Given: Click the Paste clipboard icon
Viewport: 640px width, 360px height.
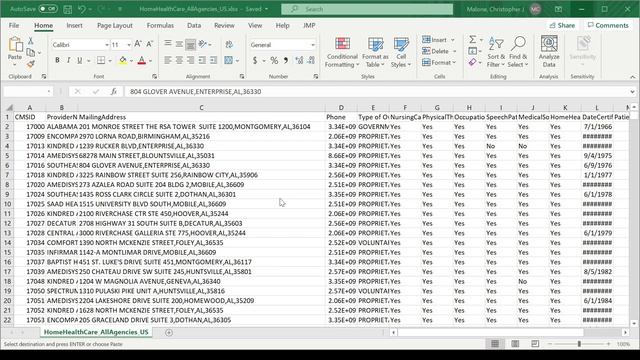Looking at the screenshot, I should click(x=15, y=45).
